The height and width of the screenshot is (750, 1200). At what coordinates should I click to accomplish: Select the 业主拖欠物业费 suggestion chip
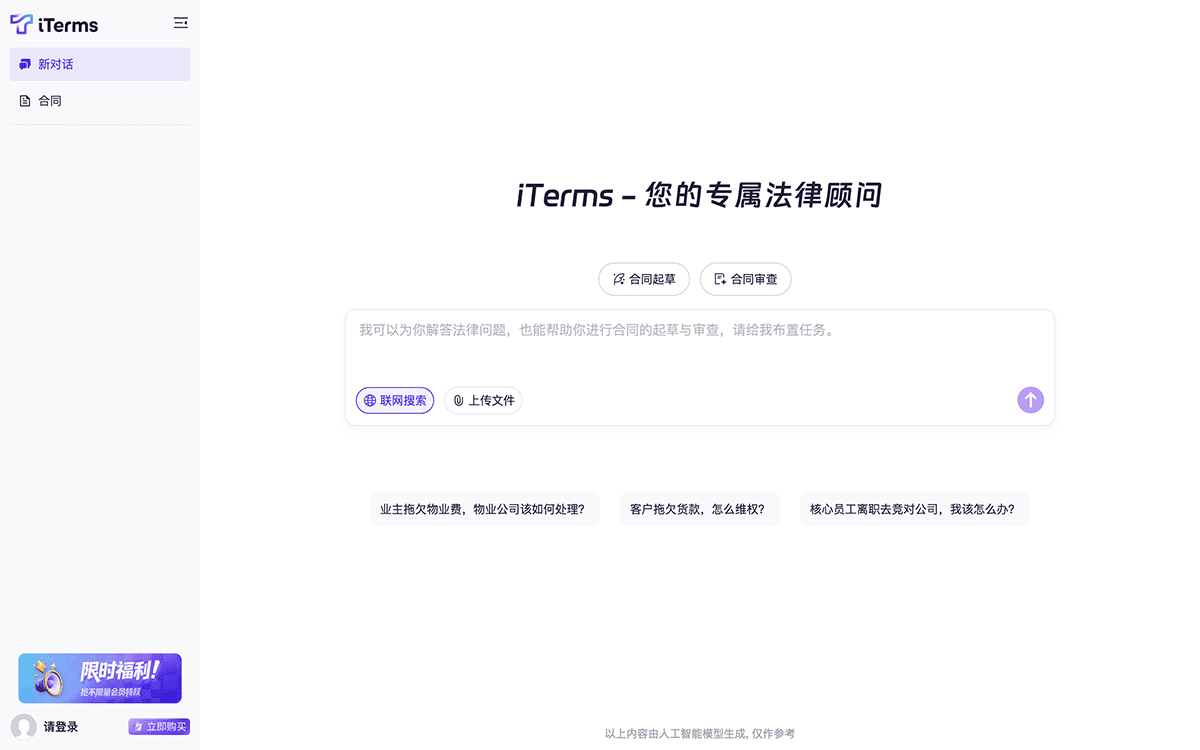485,509
